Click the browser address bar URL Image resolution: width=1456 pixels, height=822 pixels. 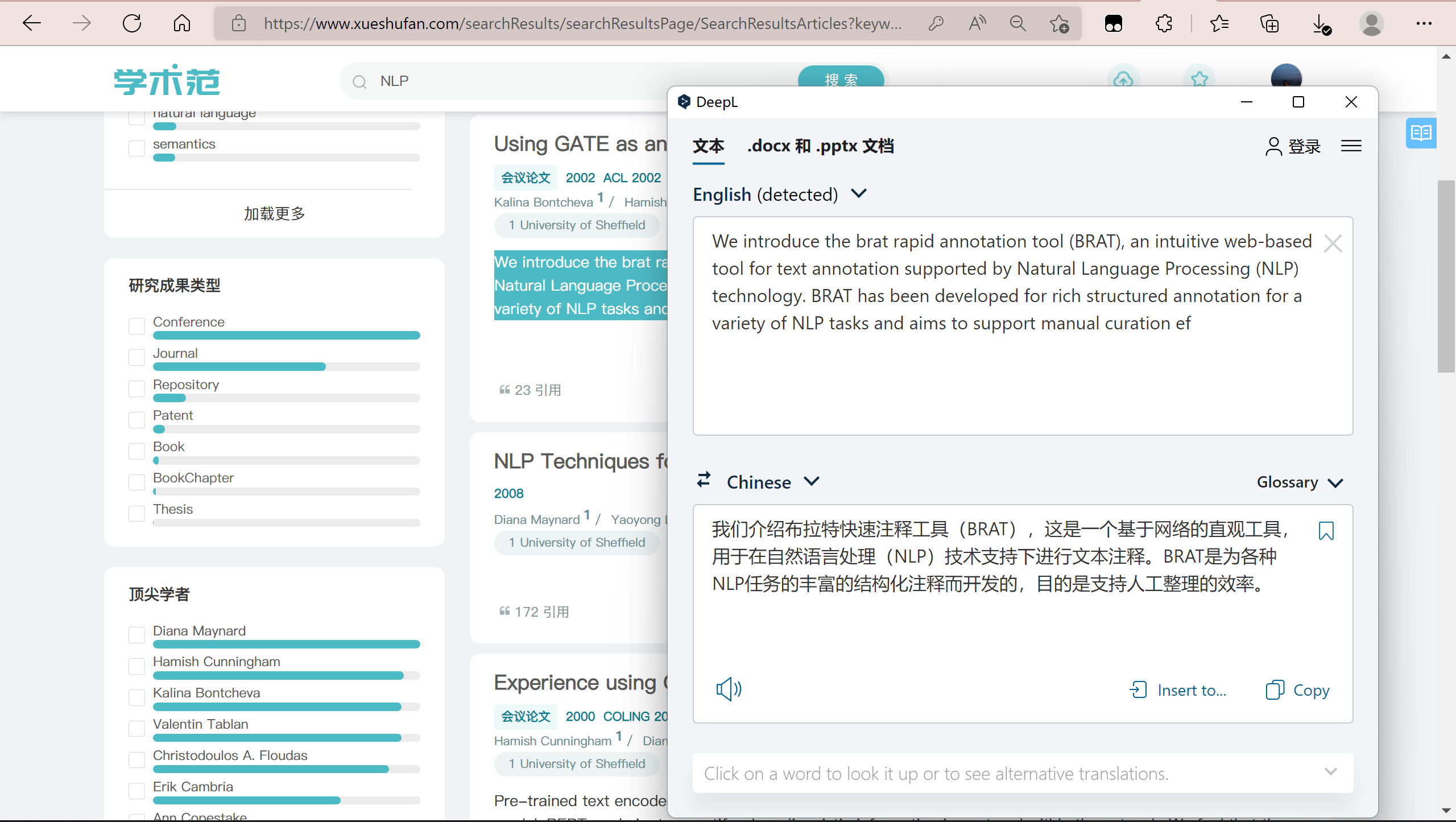click(x=582, y=23)
